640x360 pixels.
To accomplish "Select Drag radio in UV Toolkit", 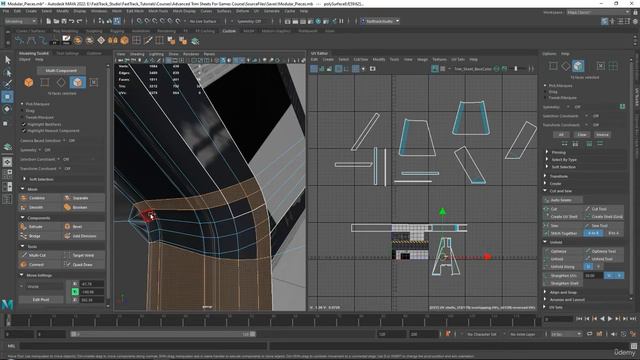I will tap(545, 92).
